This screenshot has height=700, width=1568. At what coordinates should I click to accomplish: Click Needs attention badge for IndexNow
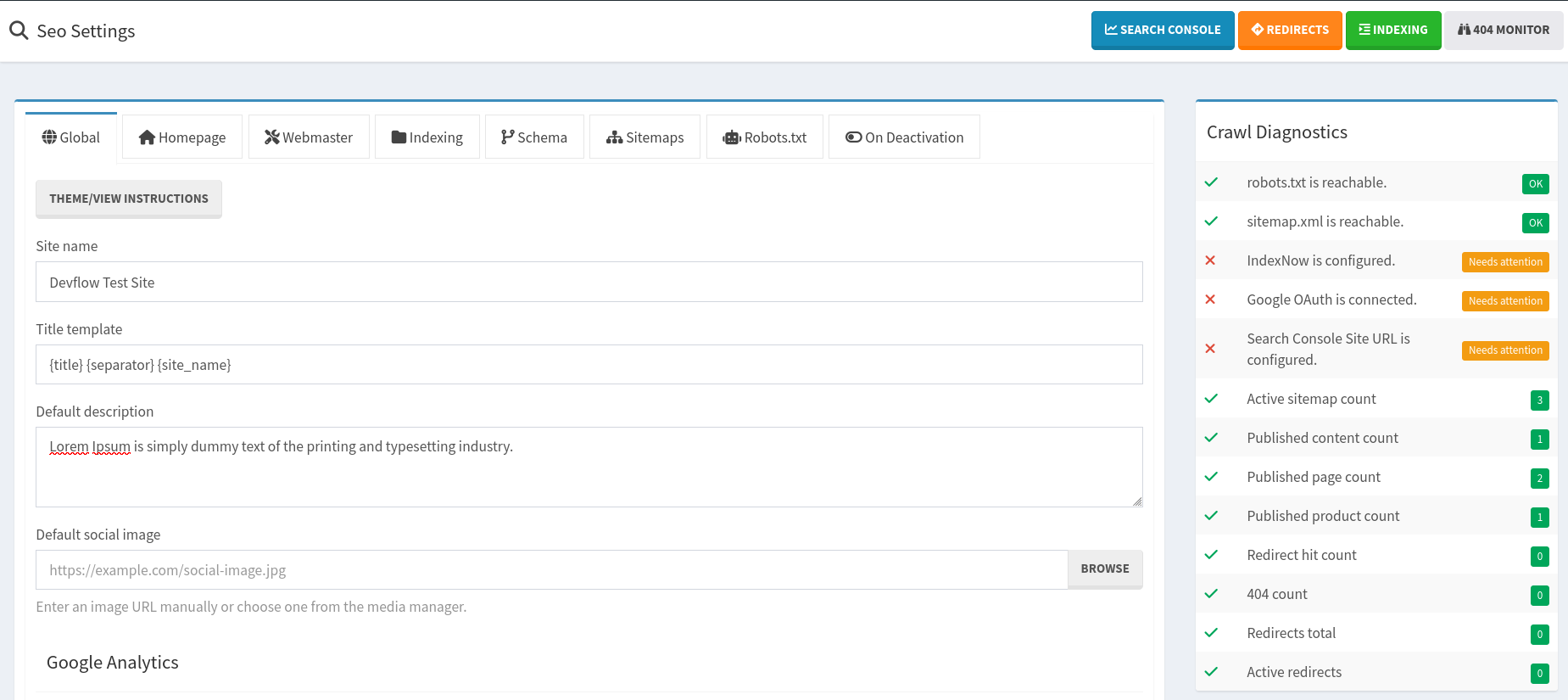(1505, 262)
